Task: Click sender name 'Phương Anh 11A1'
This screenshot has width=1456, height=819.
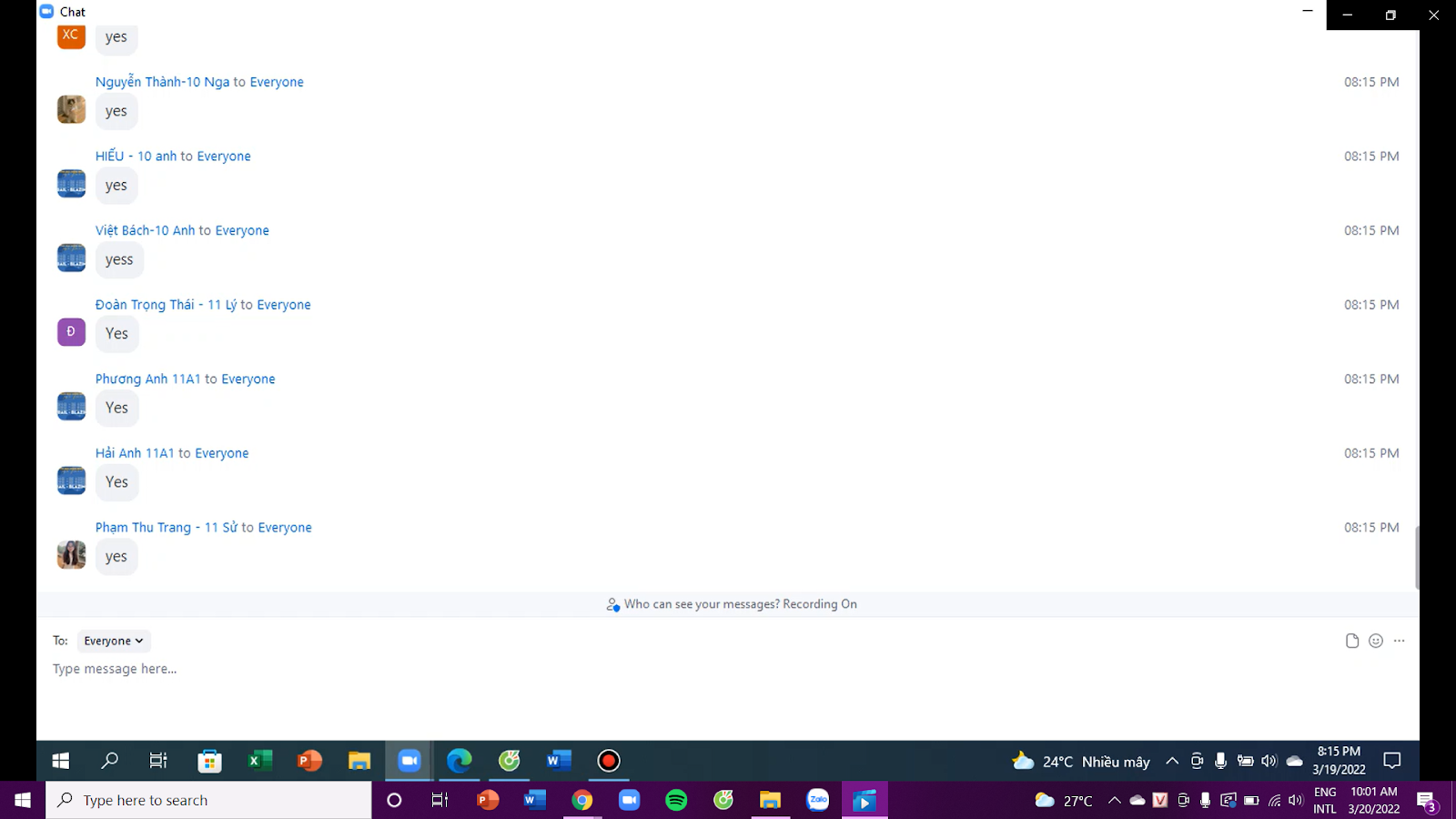Action: point(147,379)
